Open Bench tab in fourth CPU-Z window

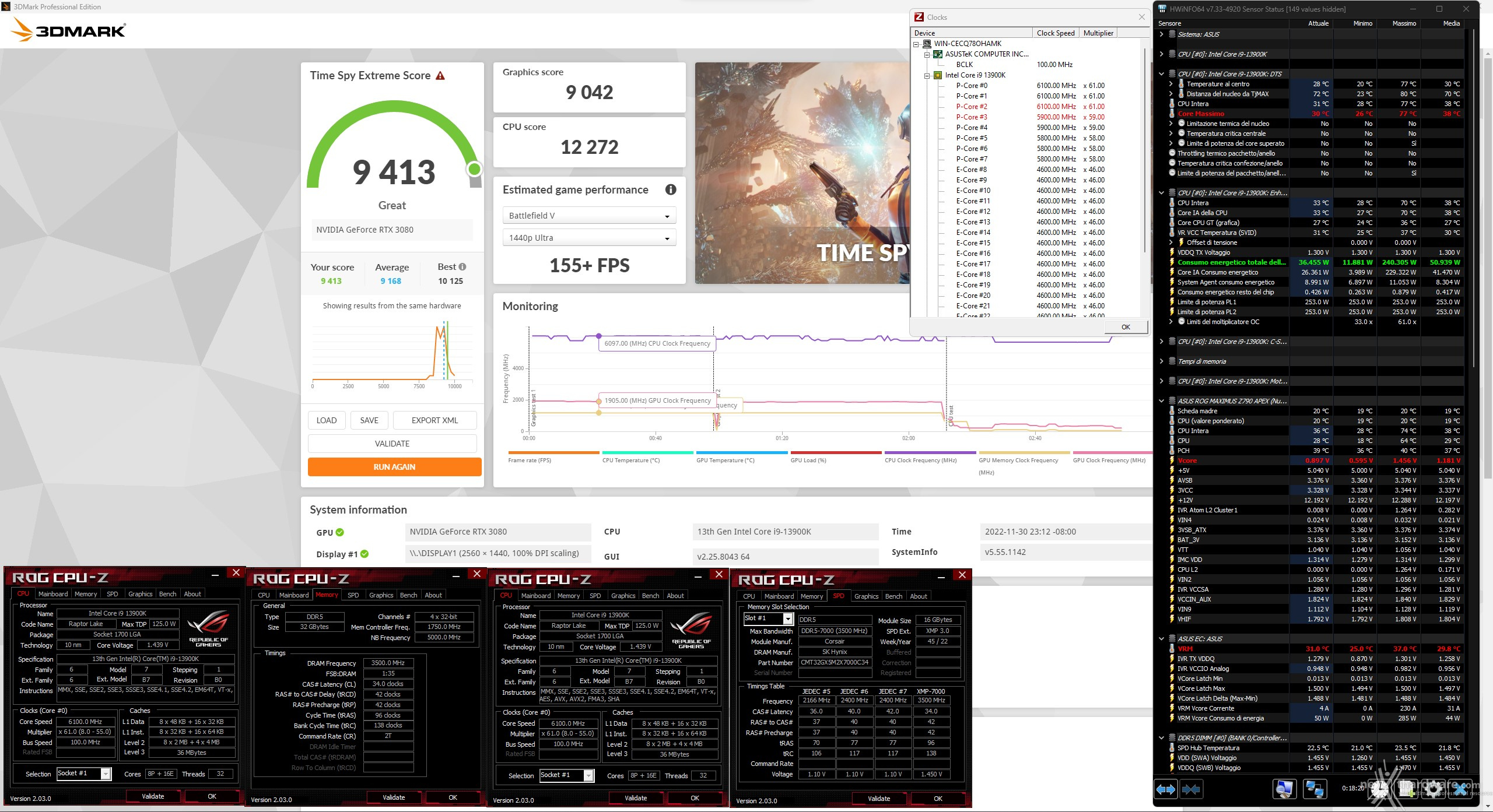893,596
